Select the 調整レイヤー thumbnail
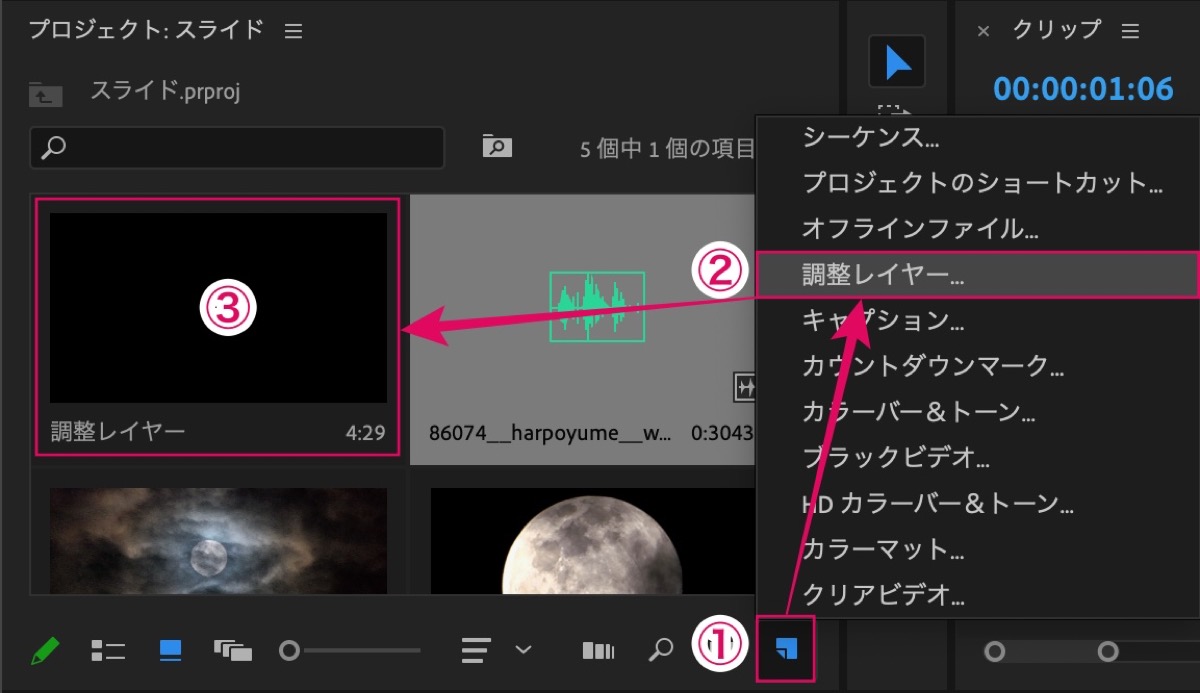 (218, 308)
